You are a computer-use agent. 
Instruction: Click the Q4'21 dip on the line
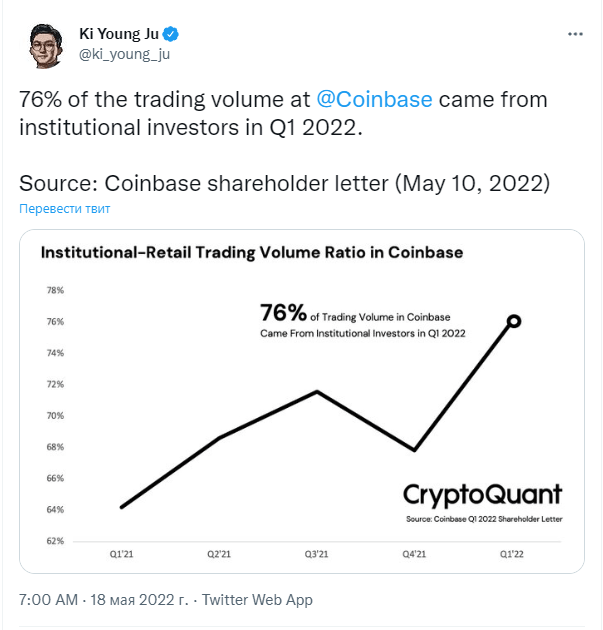(x=414, y=450)
